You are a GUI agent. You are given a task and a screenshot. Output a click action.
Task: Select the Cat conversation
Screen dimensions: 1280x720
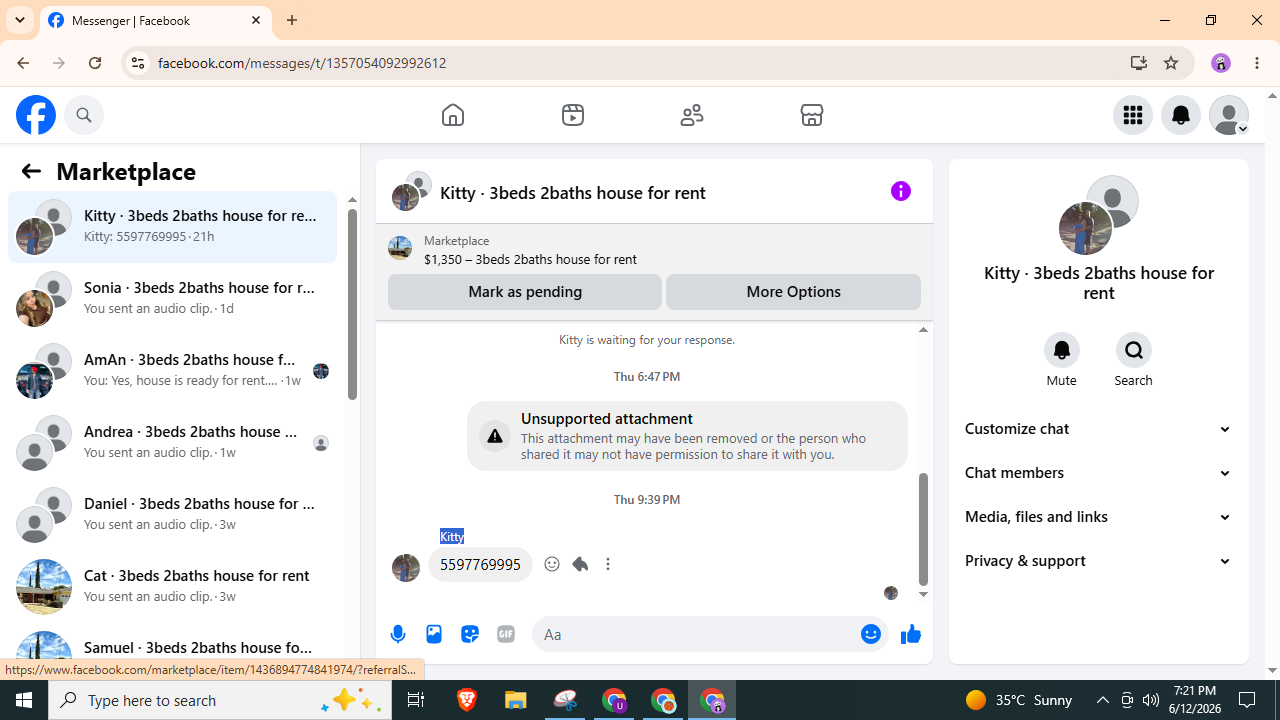[172, 586]
